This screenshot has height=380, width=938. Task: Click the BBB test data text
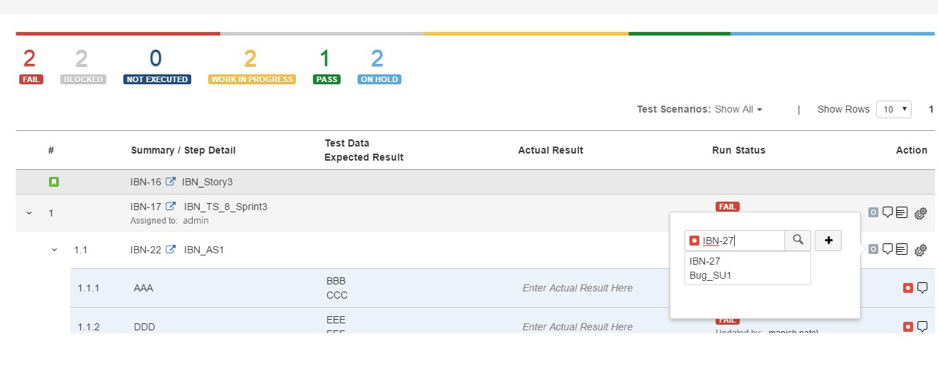[x=336, y=281]
